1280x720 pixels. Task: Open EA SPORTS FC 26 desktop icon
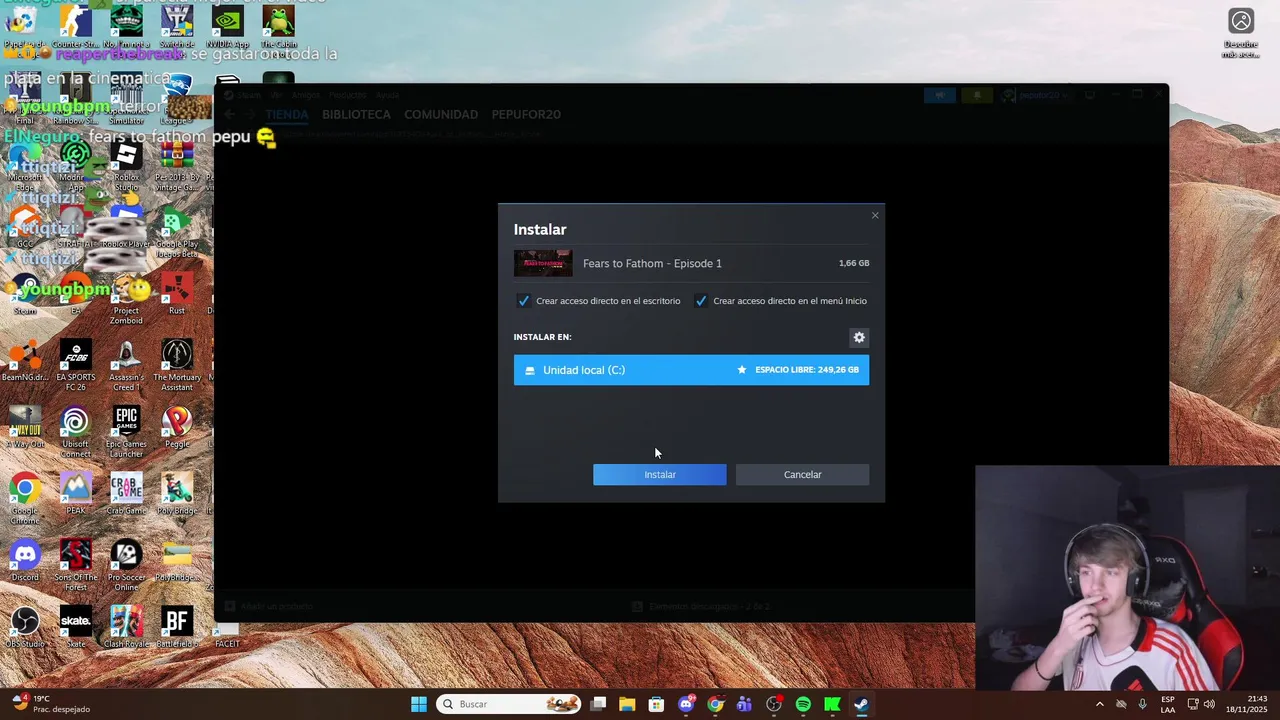[75, 365]
